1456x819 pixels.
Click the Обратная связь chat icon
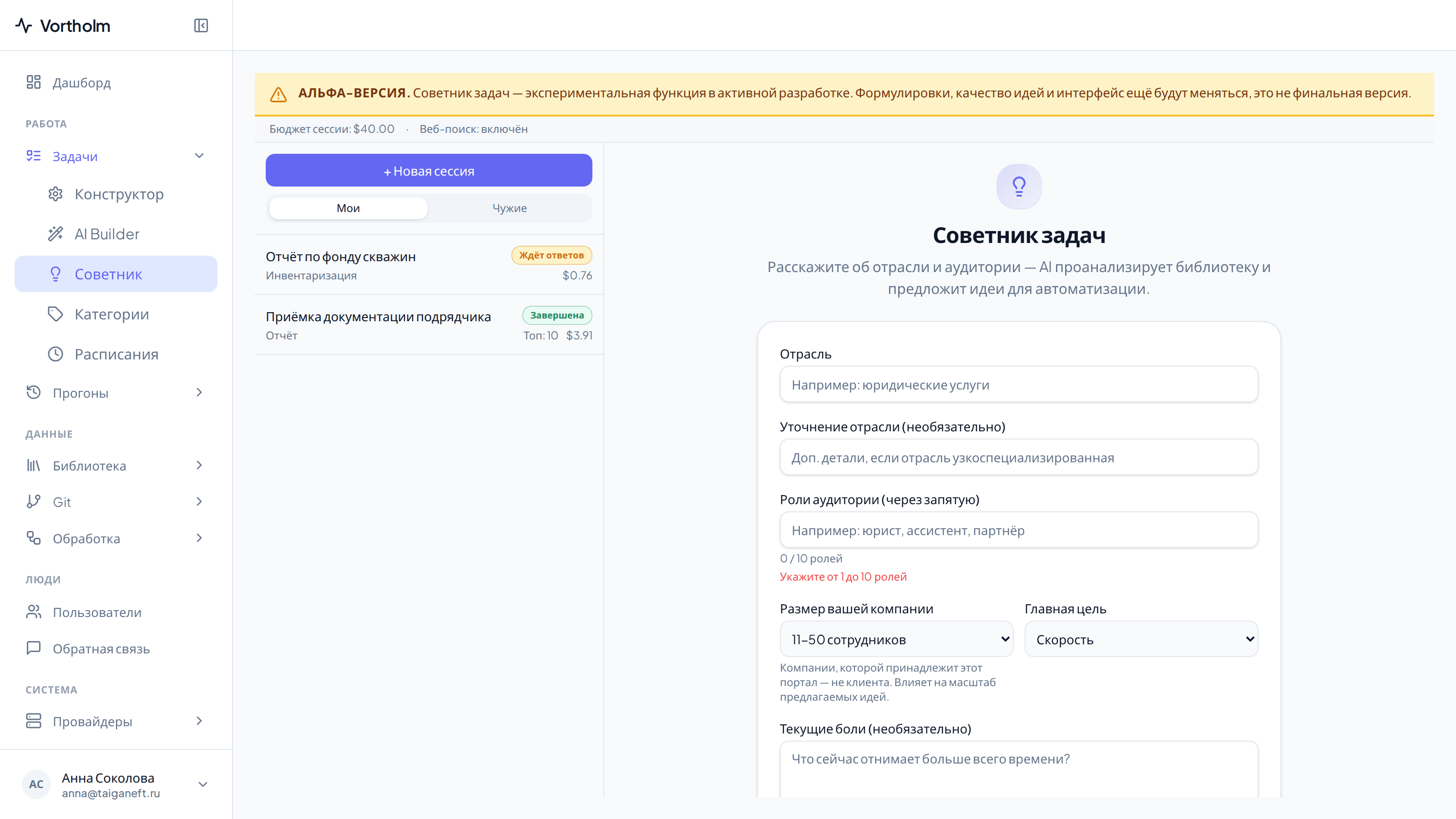(x=33, y=648)
